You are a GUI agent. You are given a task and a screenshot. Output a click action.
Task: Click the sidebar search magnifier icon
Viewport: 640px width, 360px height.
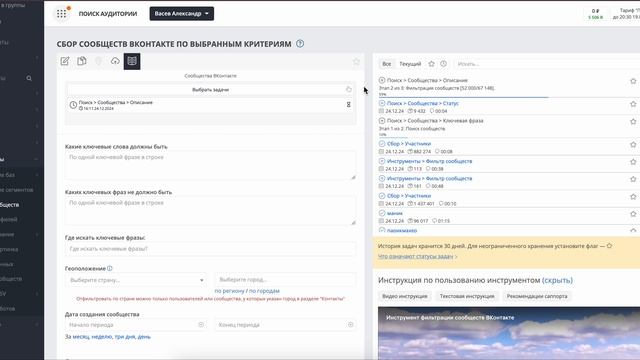point(29,78)
